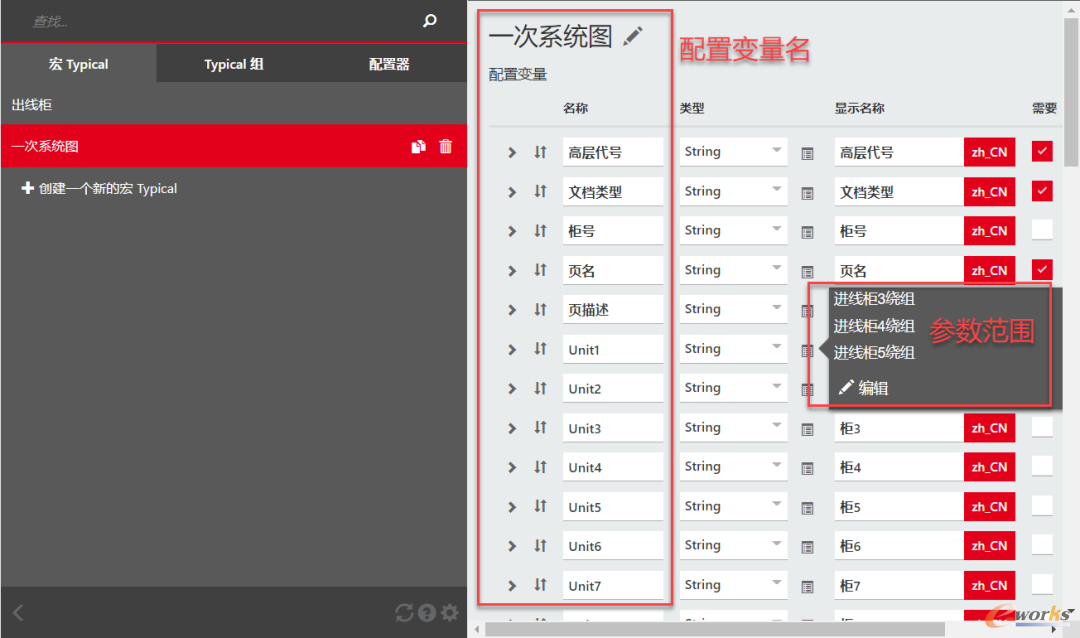Image resolution: width=1080 pixels, height=638 pixels.
Task: Uncheck the required box for 高层代号
Action: click(1042, 151)
